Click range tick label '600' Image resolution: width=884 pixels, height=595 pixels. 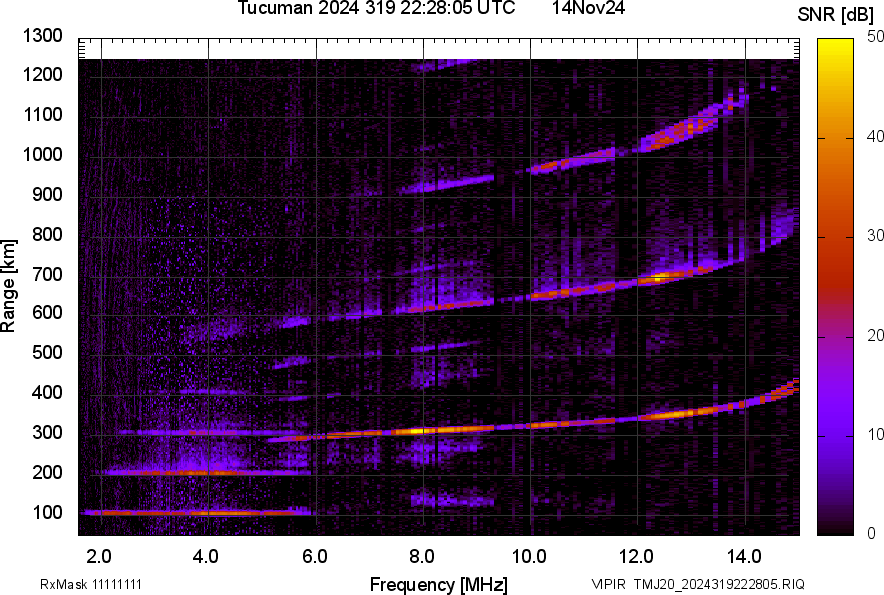click(x=47, y=312)
